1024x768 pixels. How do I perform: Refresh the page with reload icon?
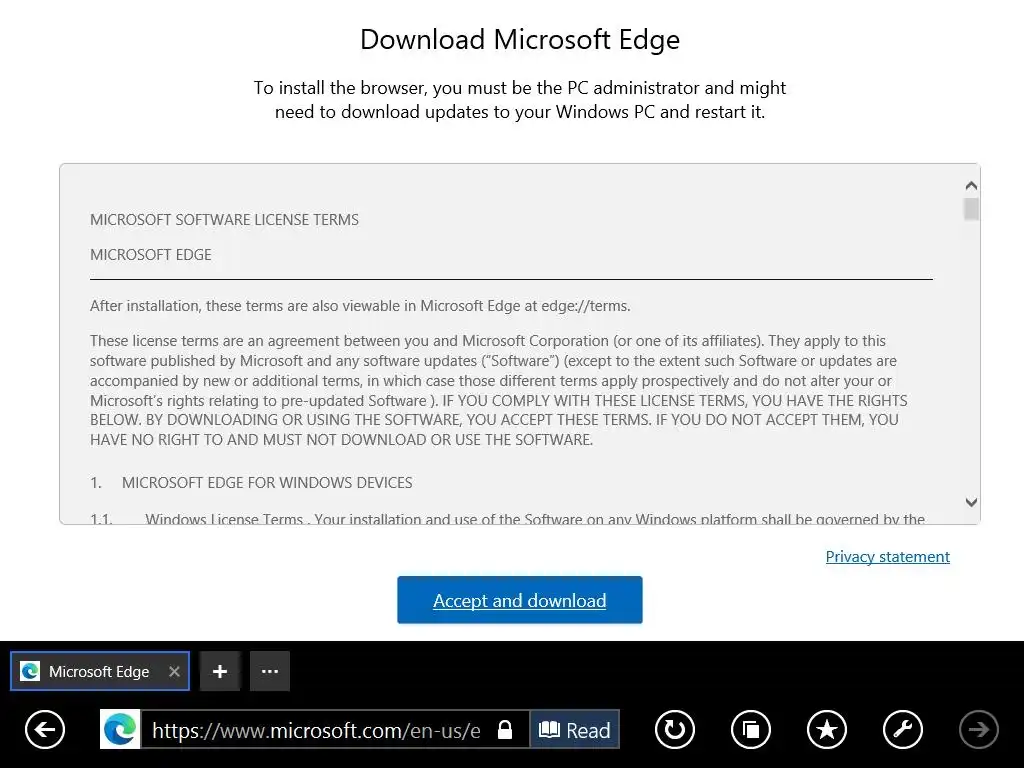pyautogui.click(x=675, y=729)
